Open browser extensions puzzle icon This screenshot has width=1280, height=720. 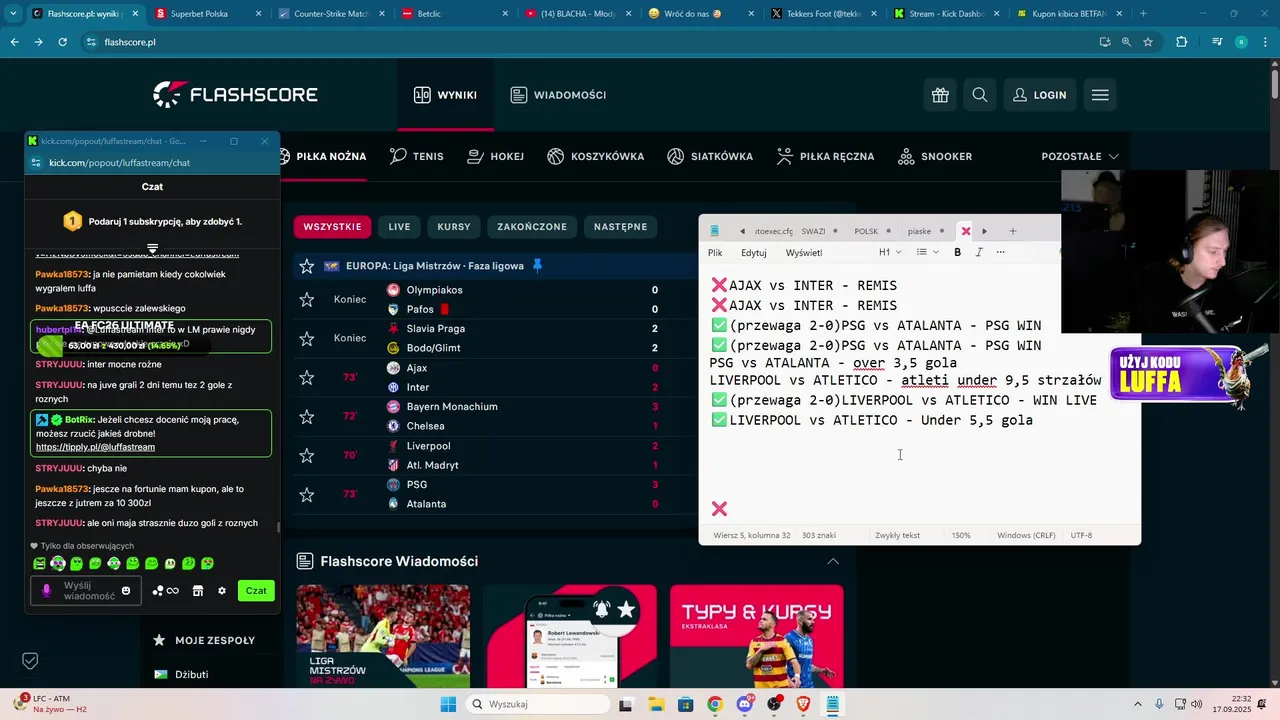[1181, 42]
